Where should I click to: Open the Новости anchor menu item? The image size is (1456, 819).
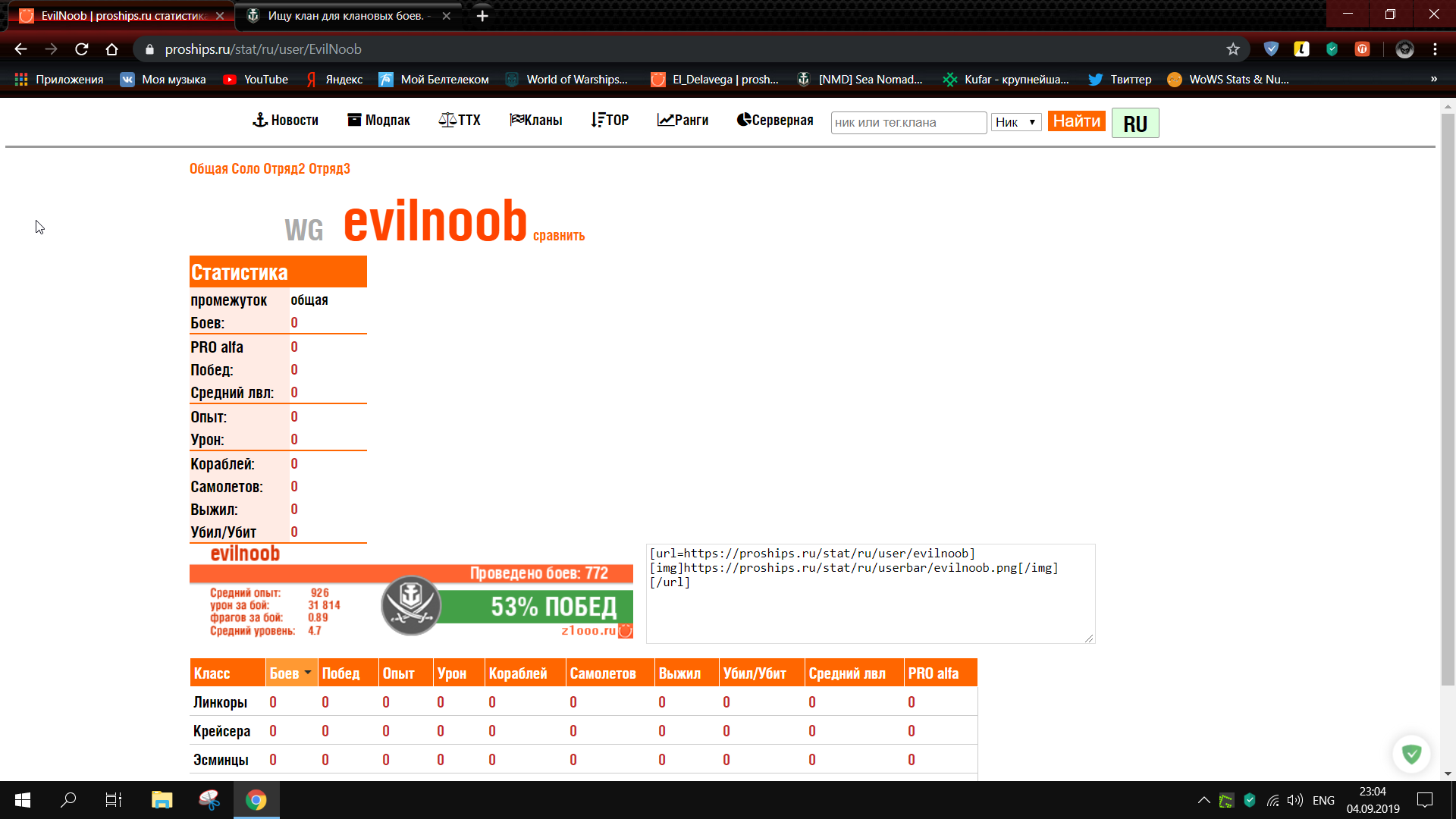[285, 120]
